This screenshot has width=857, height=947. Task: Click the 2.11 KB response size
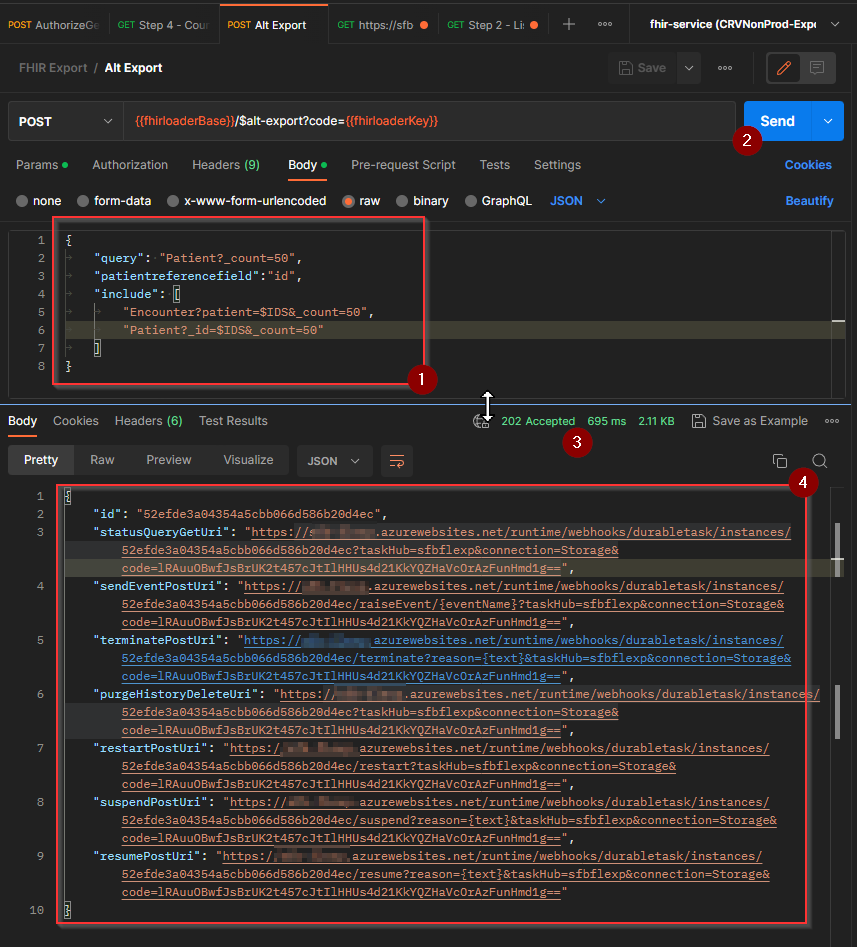pos(656,421)
